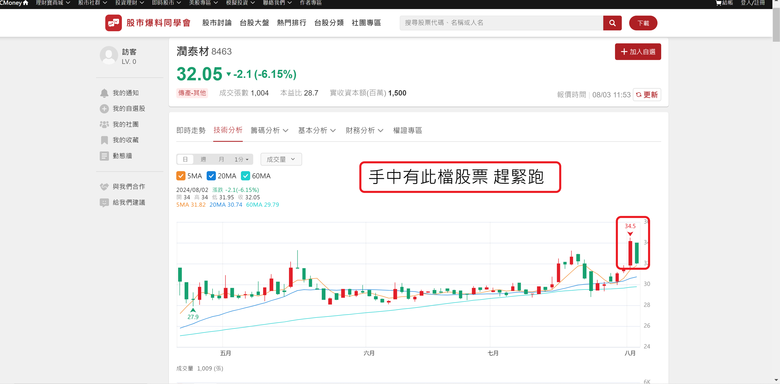The width and height of the screenshot is (780, 384).
Task: Open 我的自選股 plus icon
Action: point(104,108)
